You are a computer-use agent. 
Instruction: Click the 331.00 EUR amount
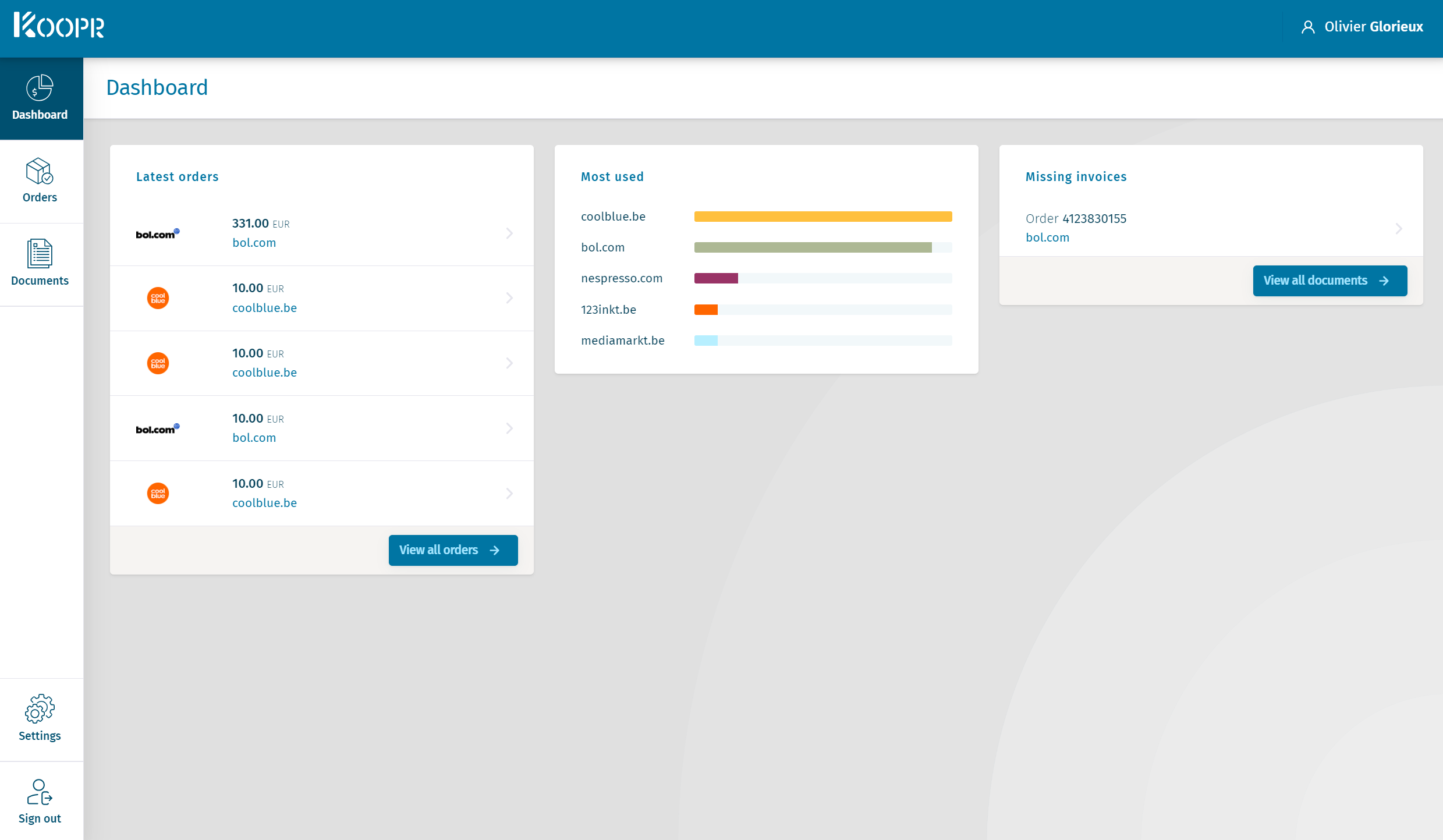(261, 224)
